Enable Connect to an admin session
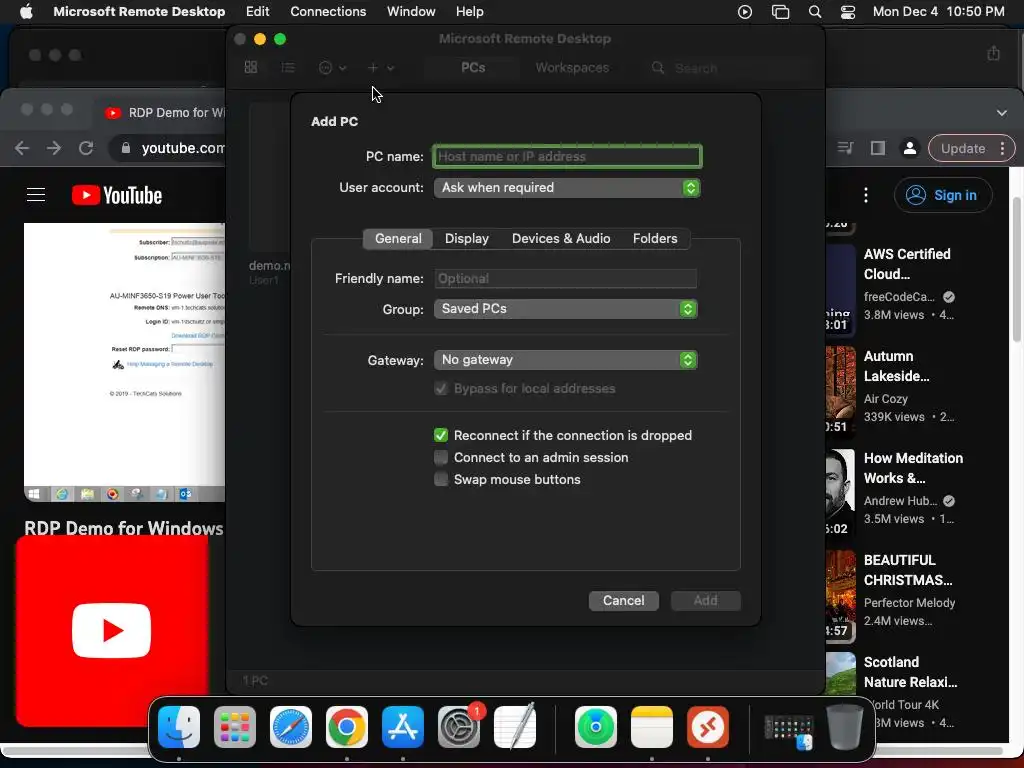The height and width of the screenshot is (768, 1024). coord(441,457)
